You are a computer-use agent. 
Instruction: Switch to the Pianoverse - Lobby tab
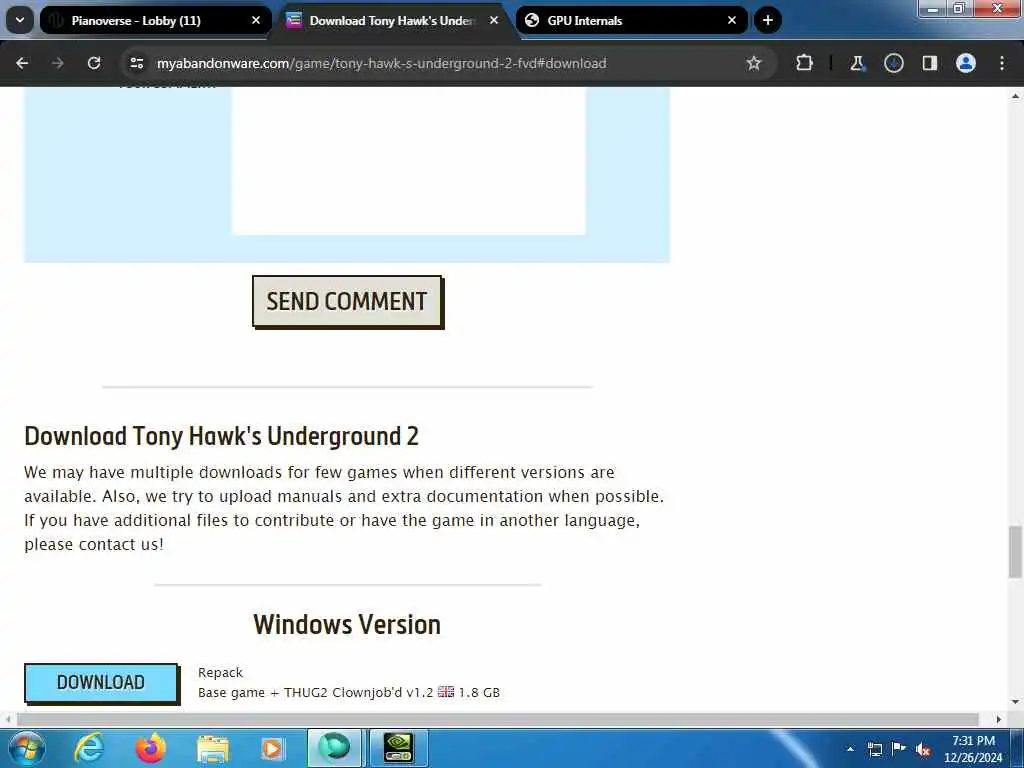155,20
